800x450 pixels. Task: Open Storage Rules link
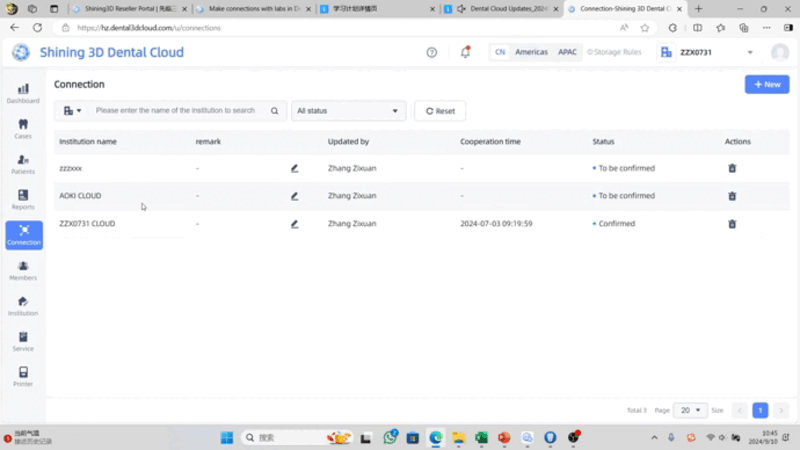pos(614,52)
